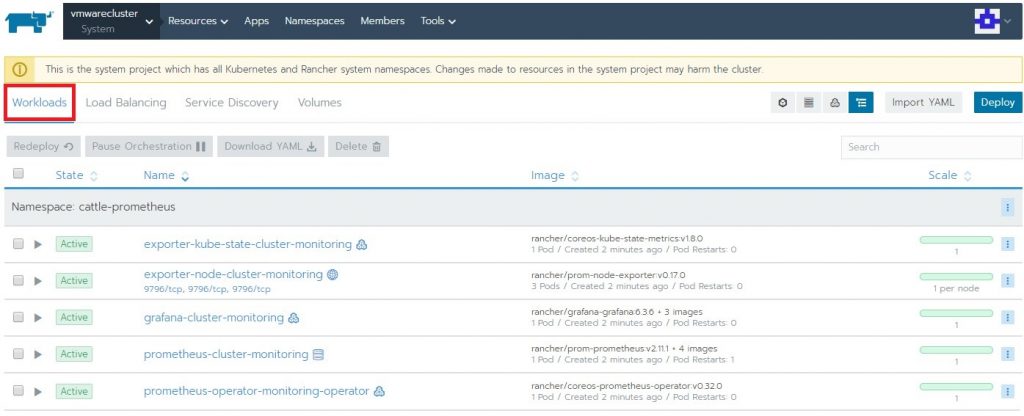Viewport: 1024px width, 416px height.
Task: Switch to the Volumes tab
Action: [319, 103]
